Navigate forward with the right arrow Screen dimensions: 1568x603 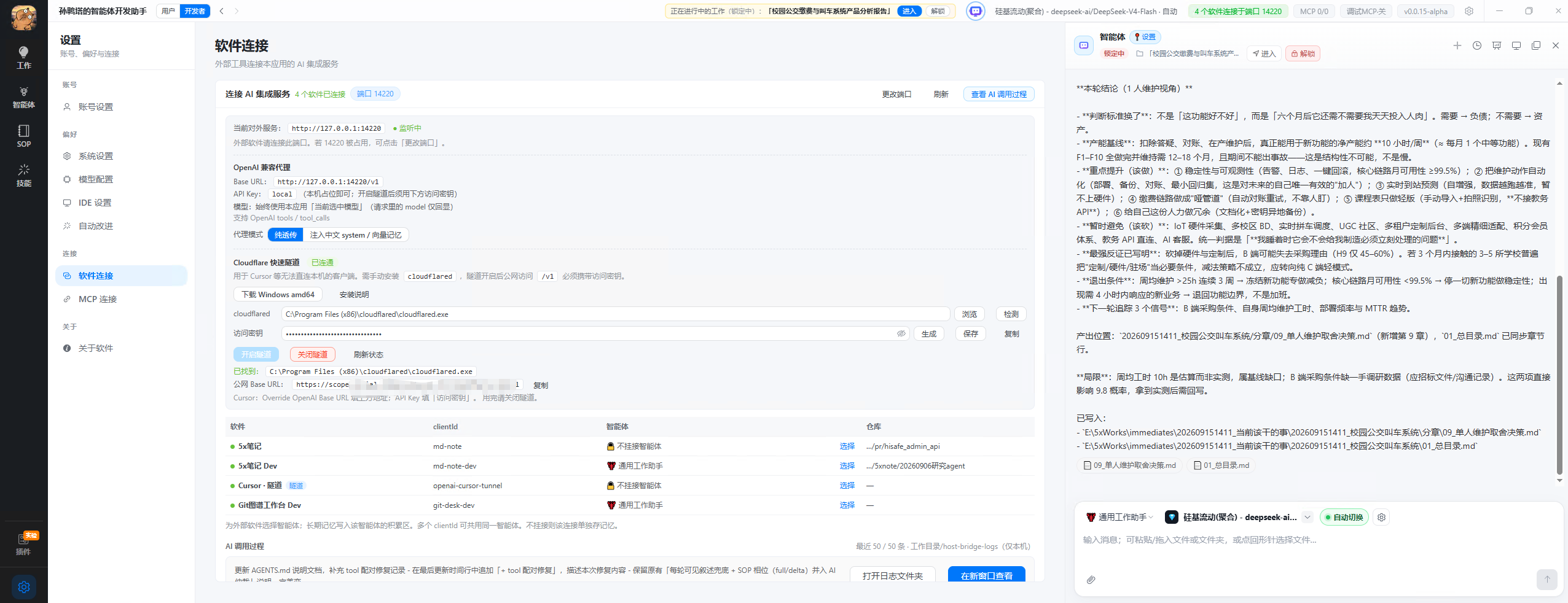click(x=237, y=11)
